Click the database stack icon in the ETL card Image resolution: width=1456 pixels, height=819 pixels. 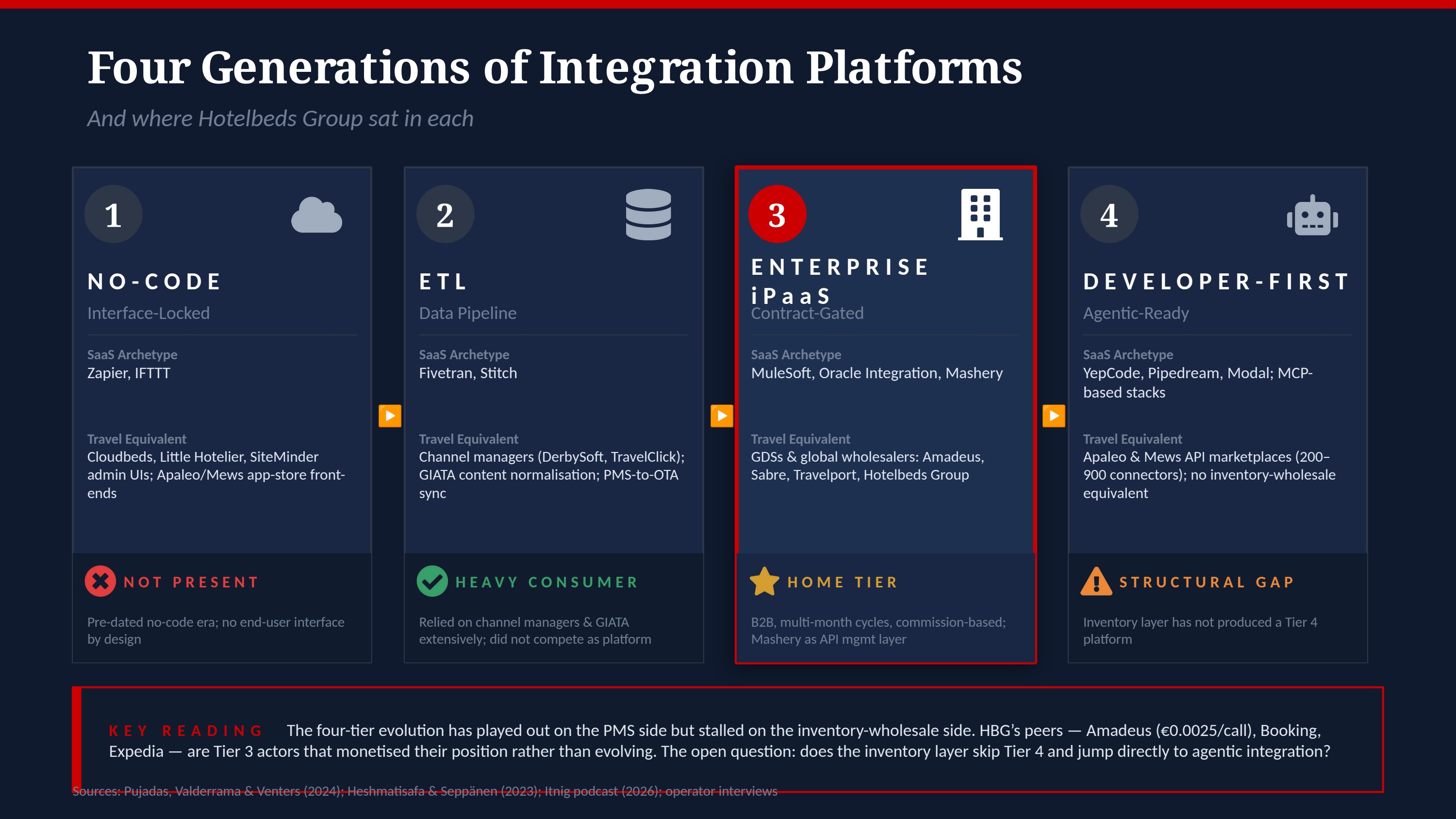pos(648,214)
